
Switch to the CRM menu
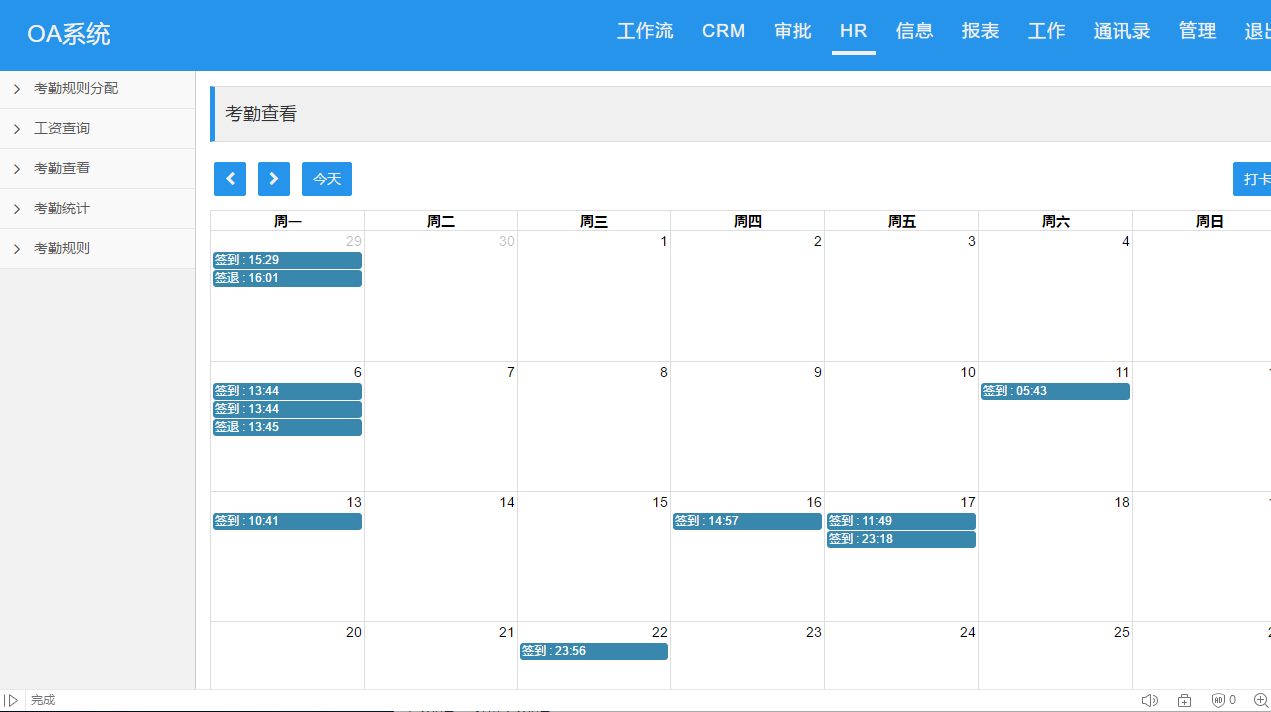[723, 31]
